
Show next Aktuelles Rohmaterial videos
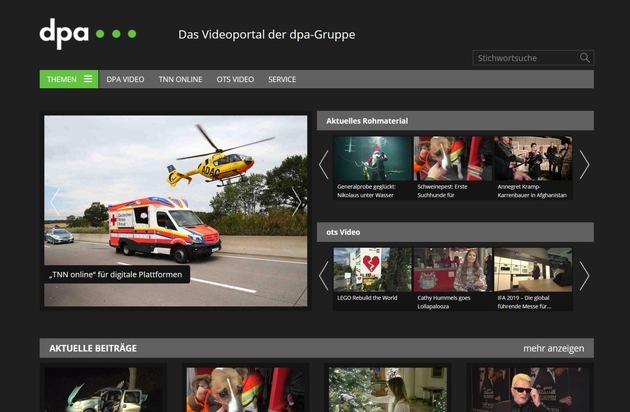click(585, 165)
